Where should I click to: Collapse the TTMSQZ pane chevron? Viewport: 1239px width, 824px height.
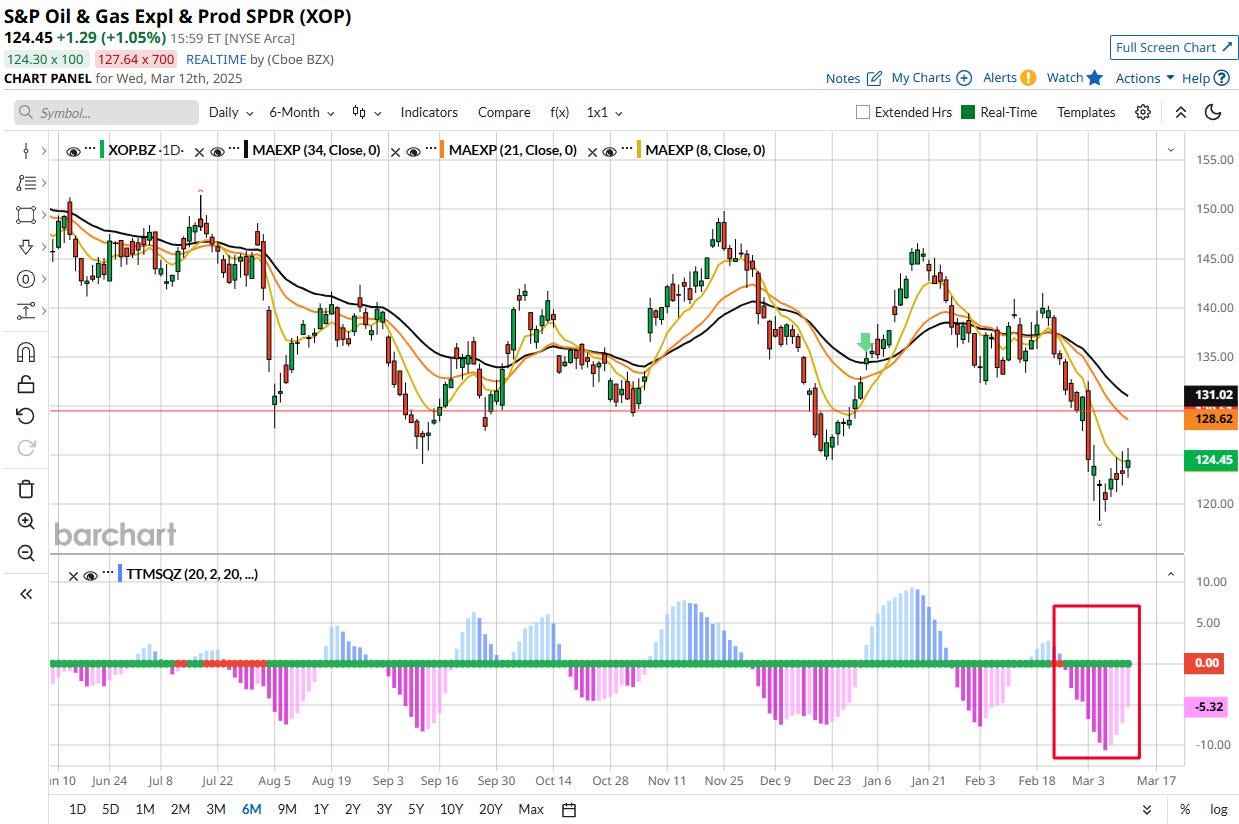point(1170,574)
